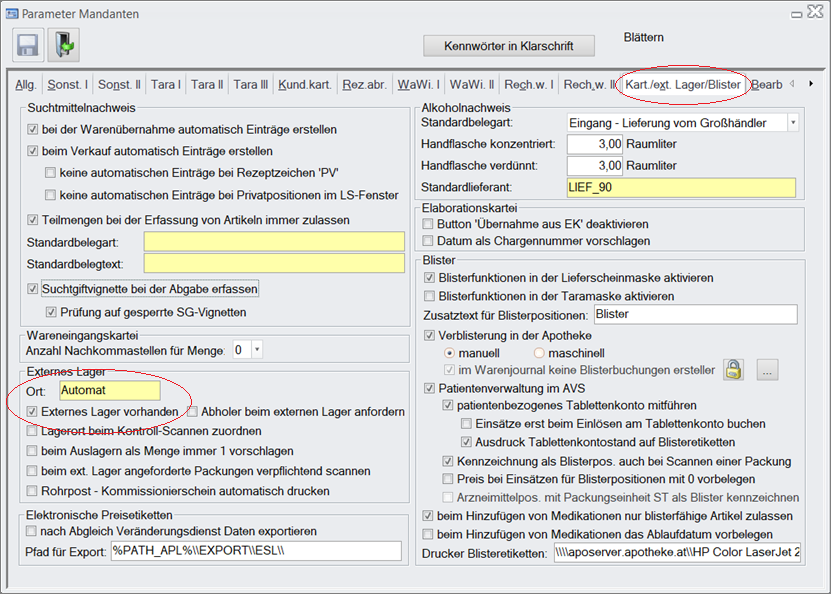The width and height of the screenshot is (831, 594).
Task: Click the Blättern label
Action: [643, 38]
